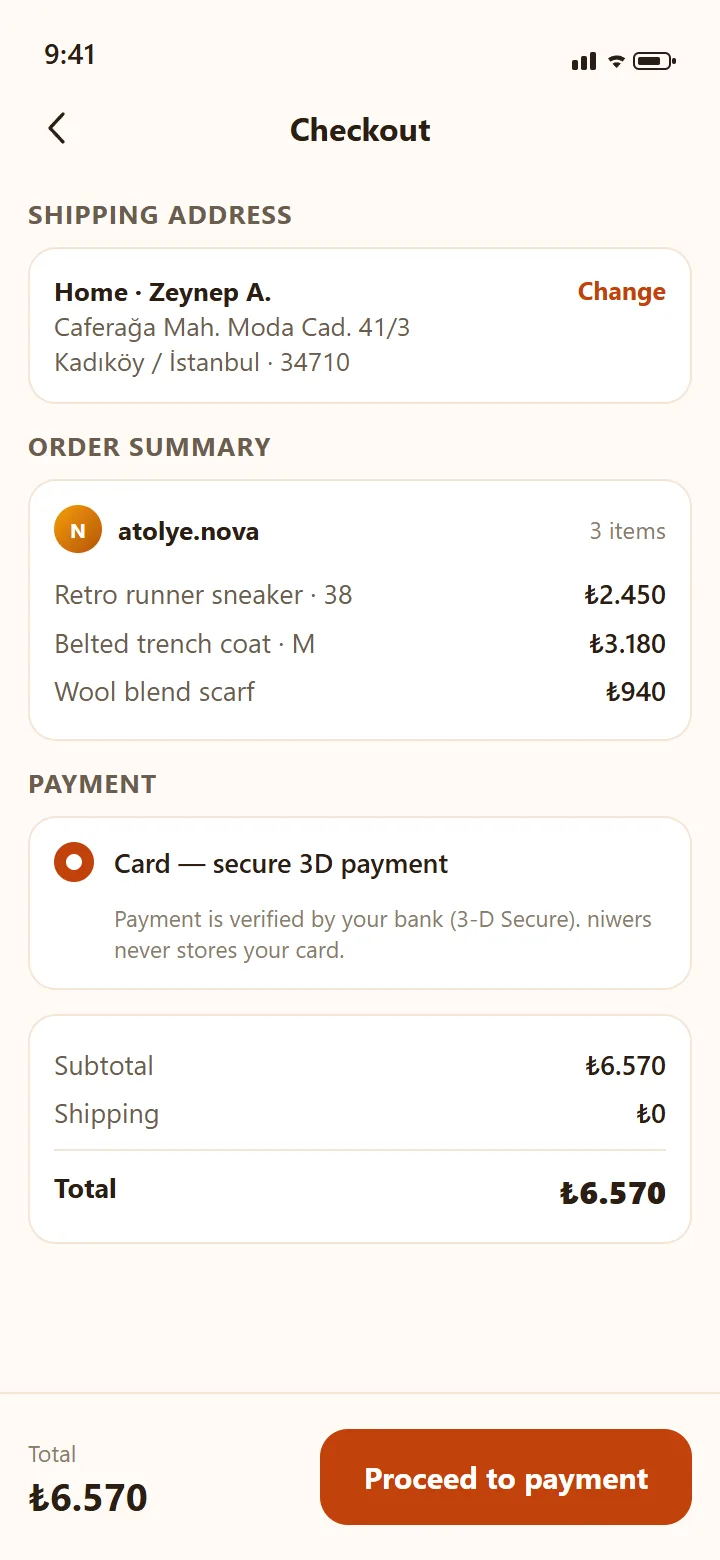Tap the Wool blend scarf item row

tap(360, 692)
